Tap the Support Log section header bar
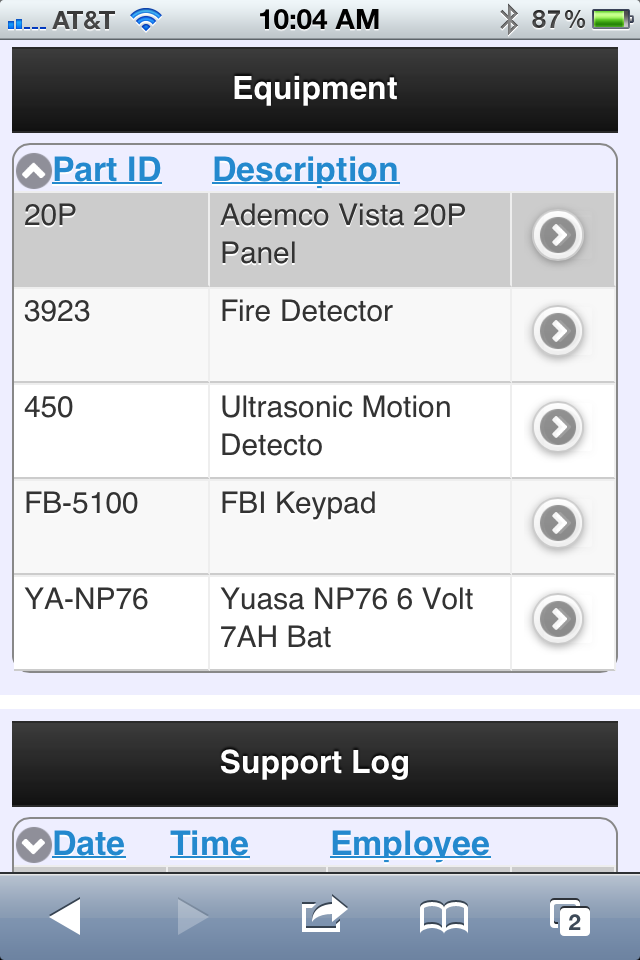The height and width of the screenshot is (960, 640). [x=315, y=763]
